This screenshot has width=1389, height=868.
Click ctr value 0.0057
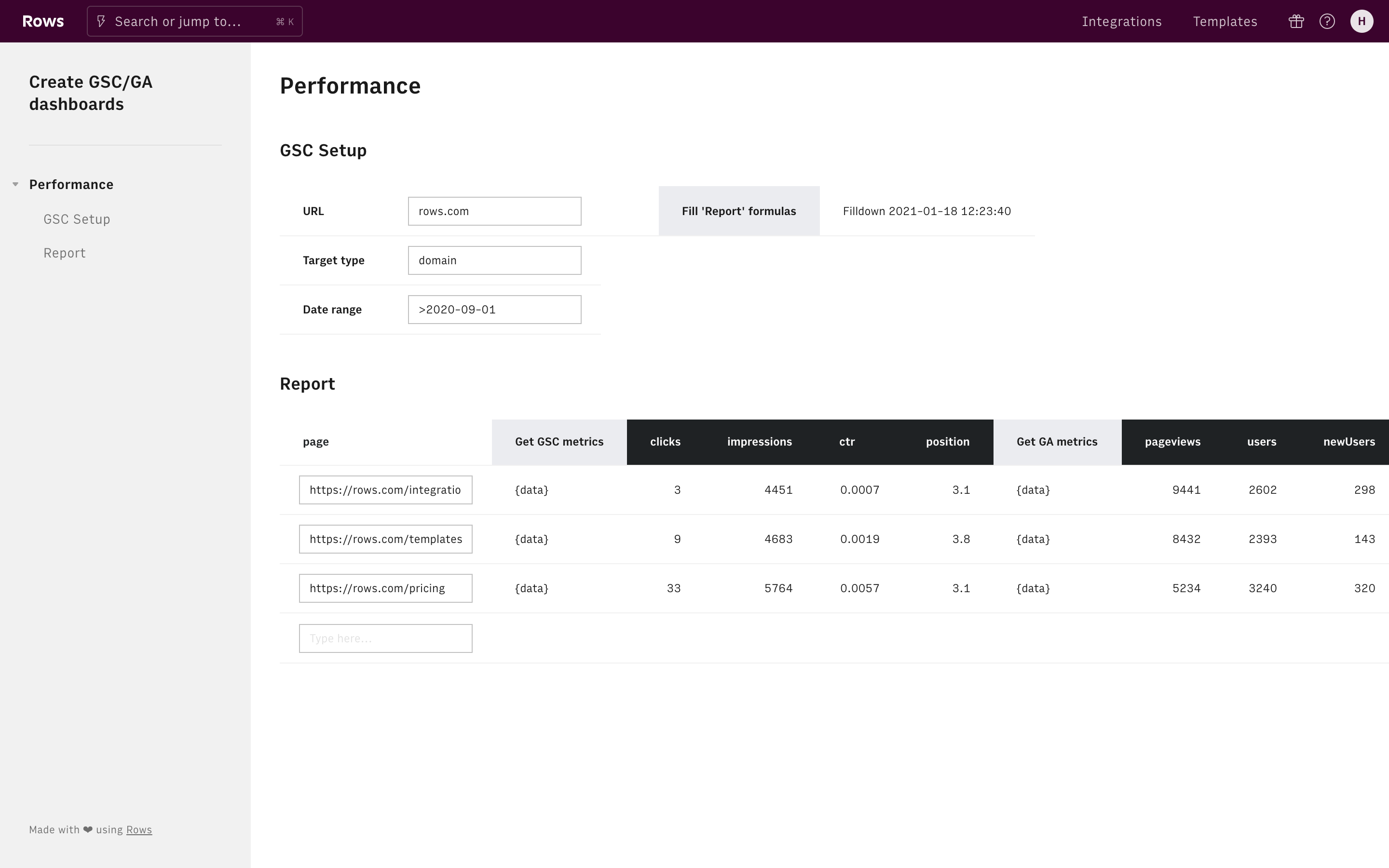pos(860,588)
